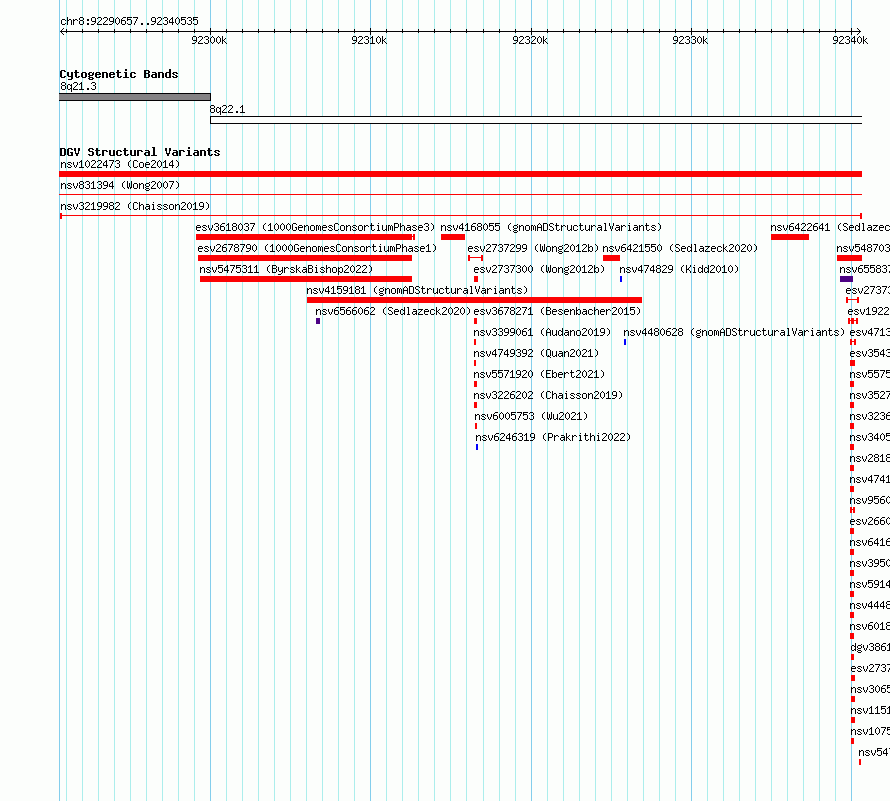Open the nsv3219982 (Chaisson2019) variant label
Screen dimensions: 890x801
135,206
